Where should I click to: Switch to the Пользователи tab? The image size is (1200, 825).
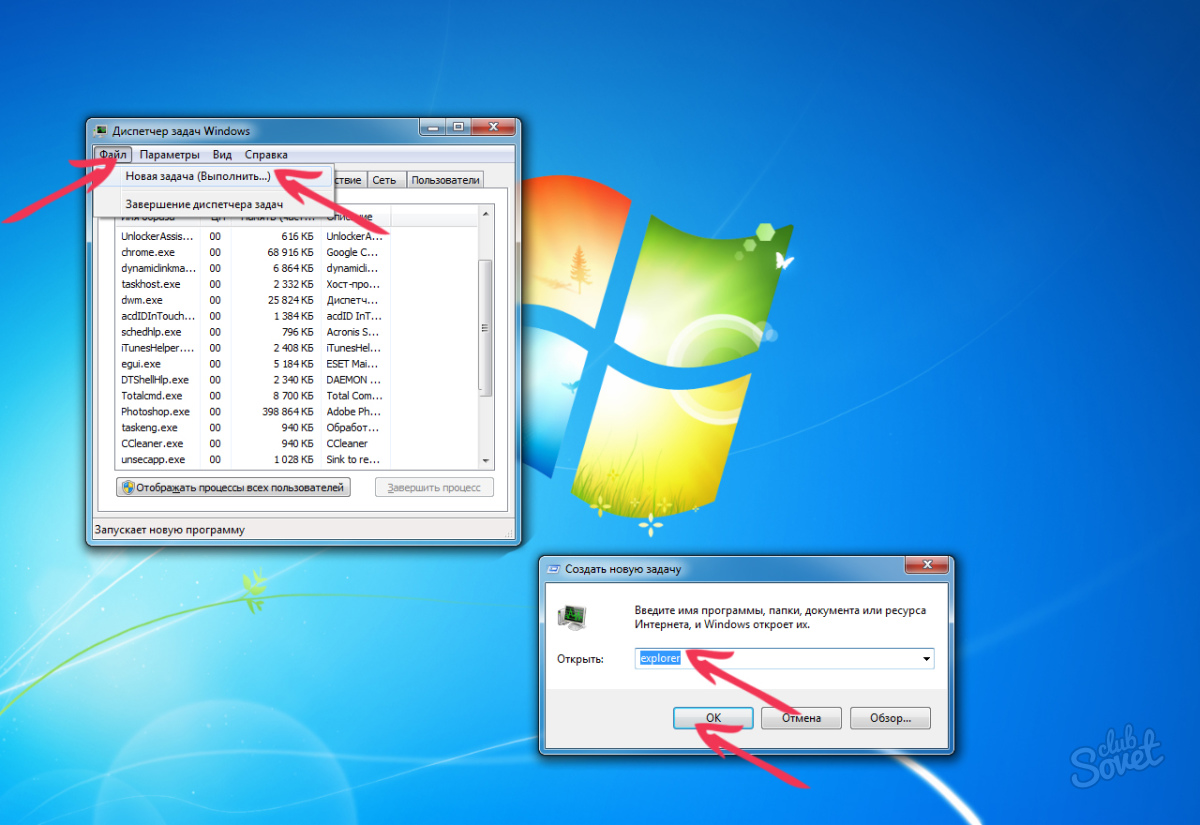coord(446,180)
